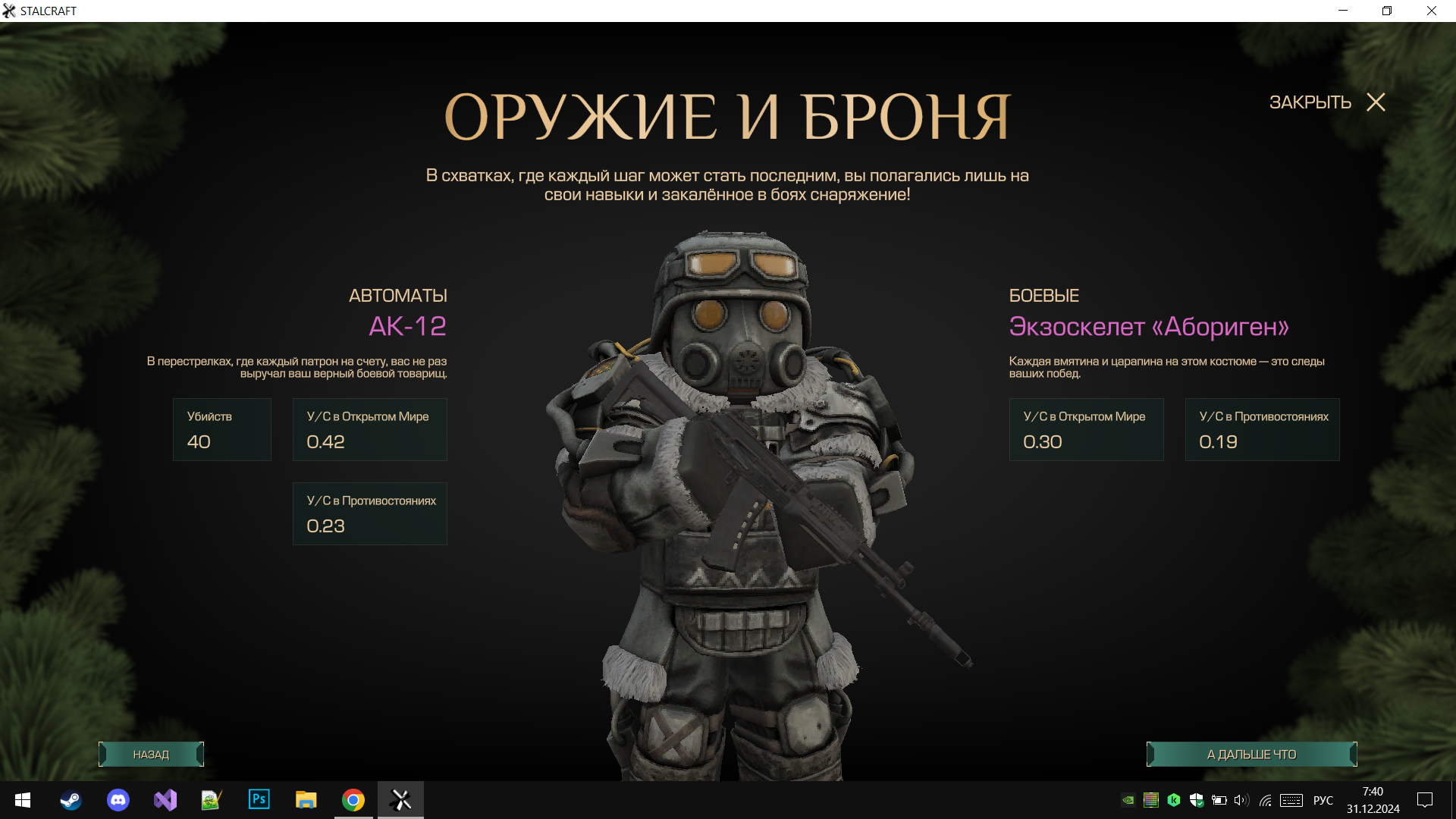Click the БОЕВЫЕ category label
The image size is (1456, 819).
point(1043,296)
